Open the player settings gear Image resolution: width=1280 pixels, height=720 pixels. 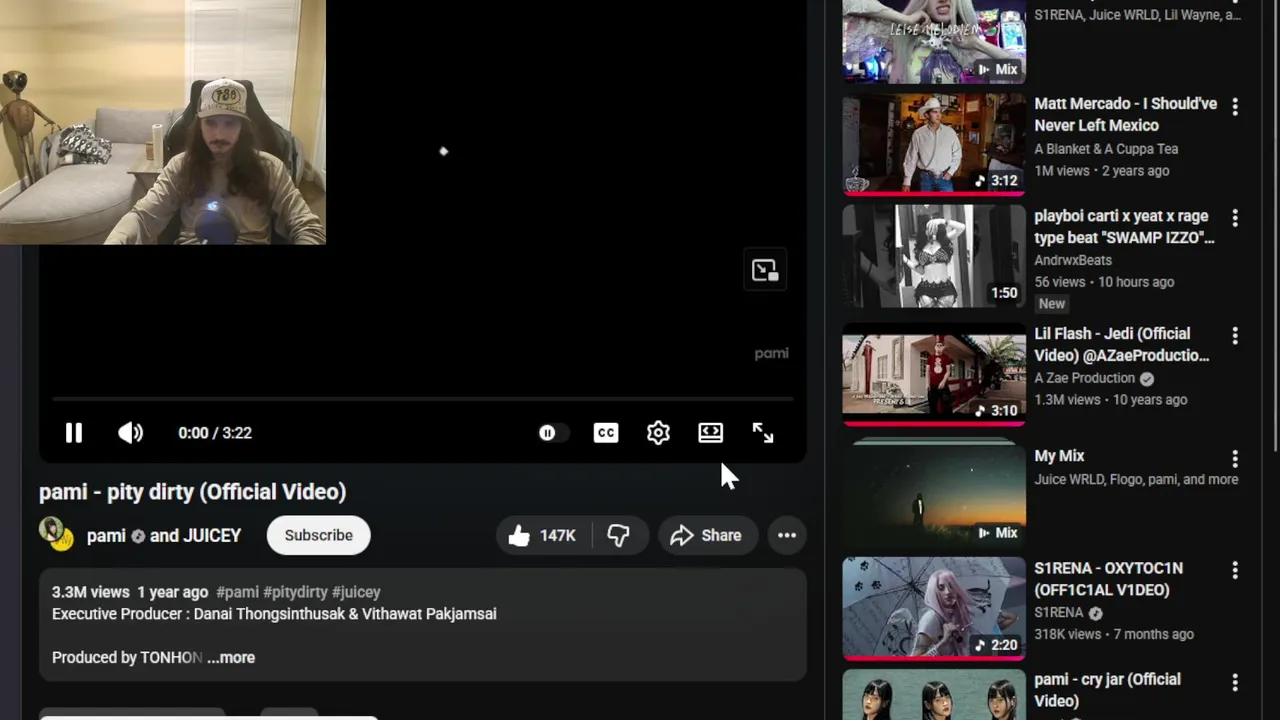pyautogui.click(x=658, y=433)
